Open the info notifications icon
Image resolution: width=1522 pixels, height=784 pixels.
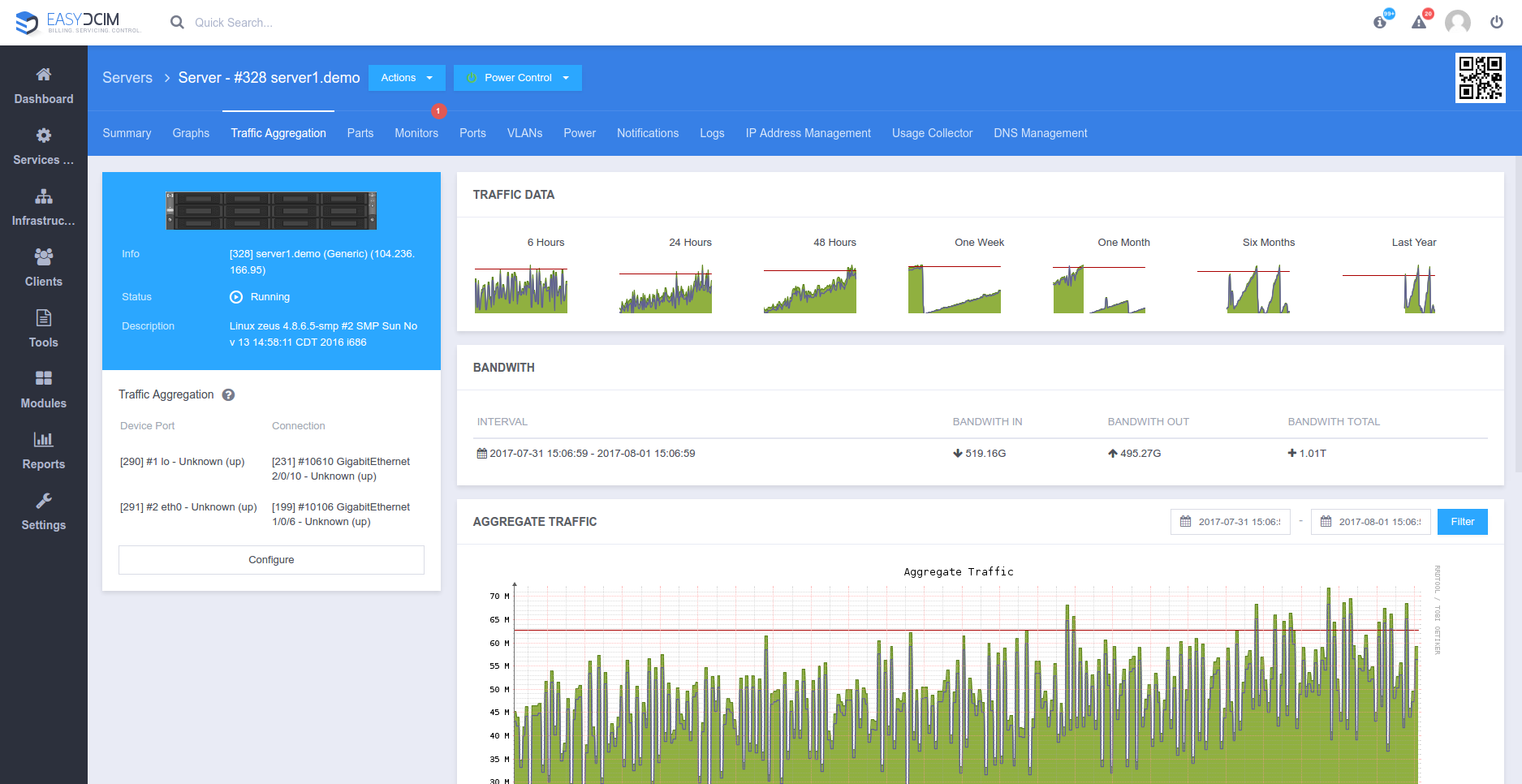(1381, 22)
